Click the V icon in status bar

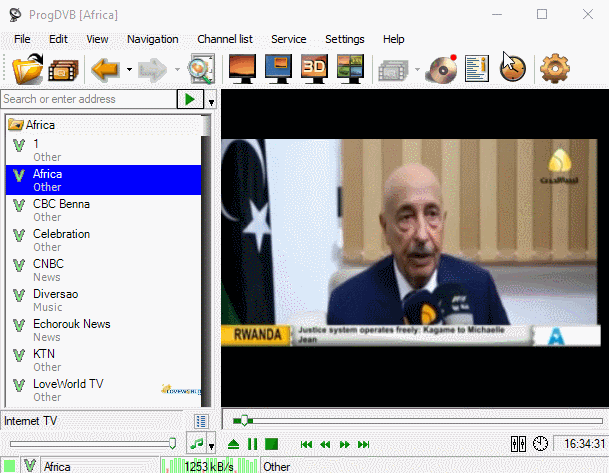pos(30,465)
